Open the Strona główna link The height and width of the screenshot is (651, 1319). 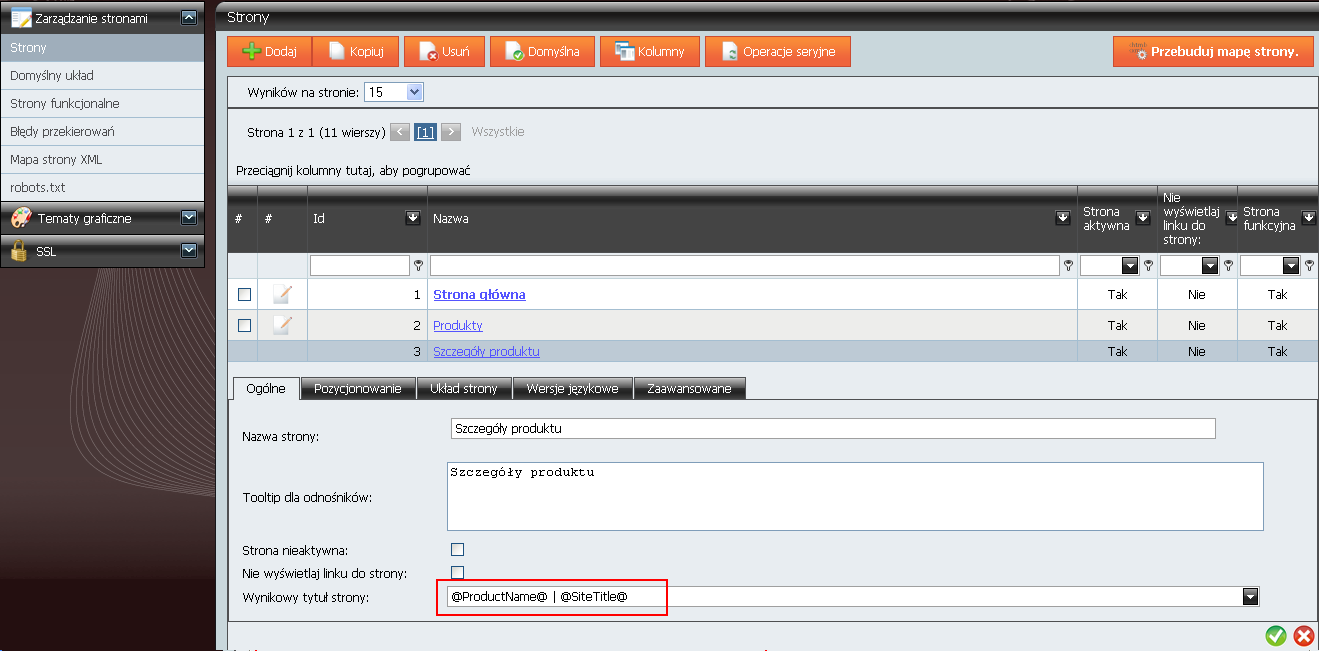479,294
